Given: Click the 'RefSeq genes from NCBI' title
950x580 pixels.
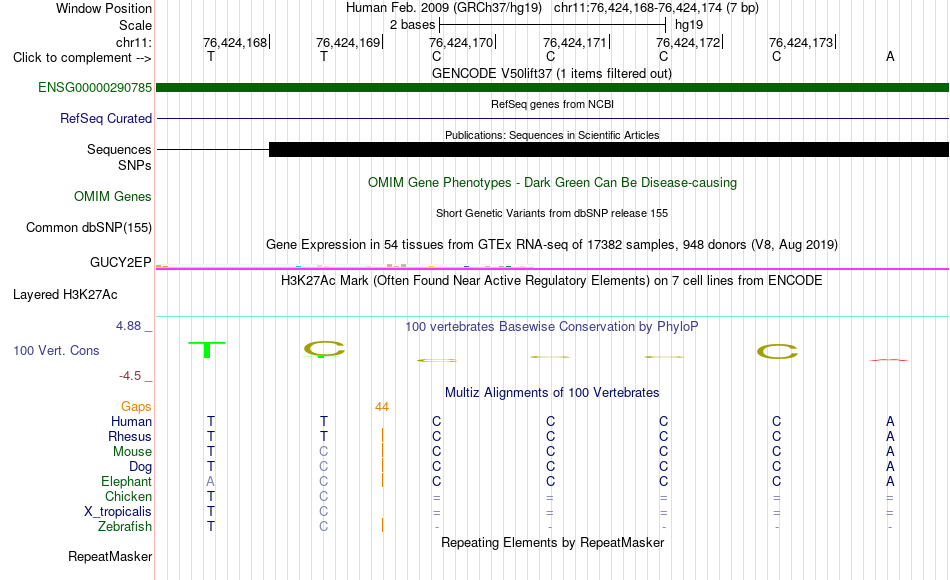Looking at the screenshot, I should click(552, 104).
